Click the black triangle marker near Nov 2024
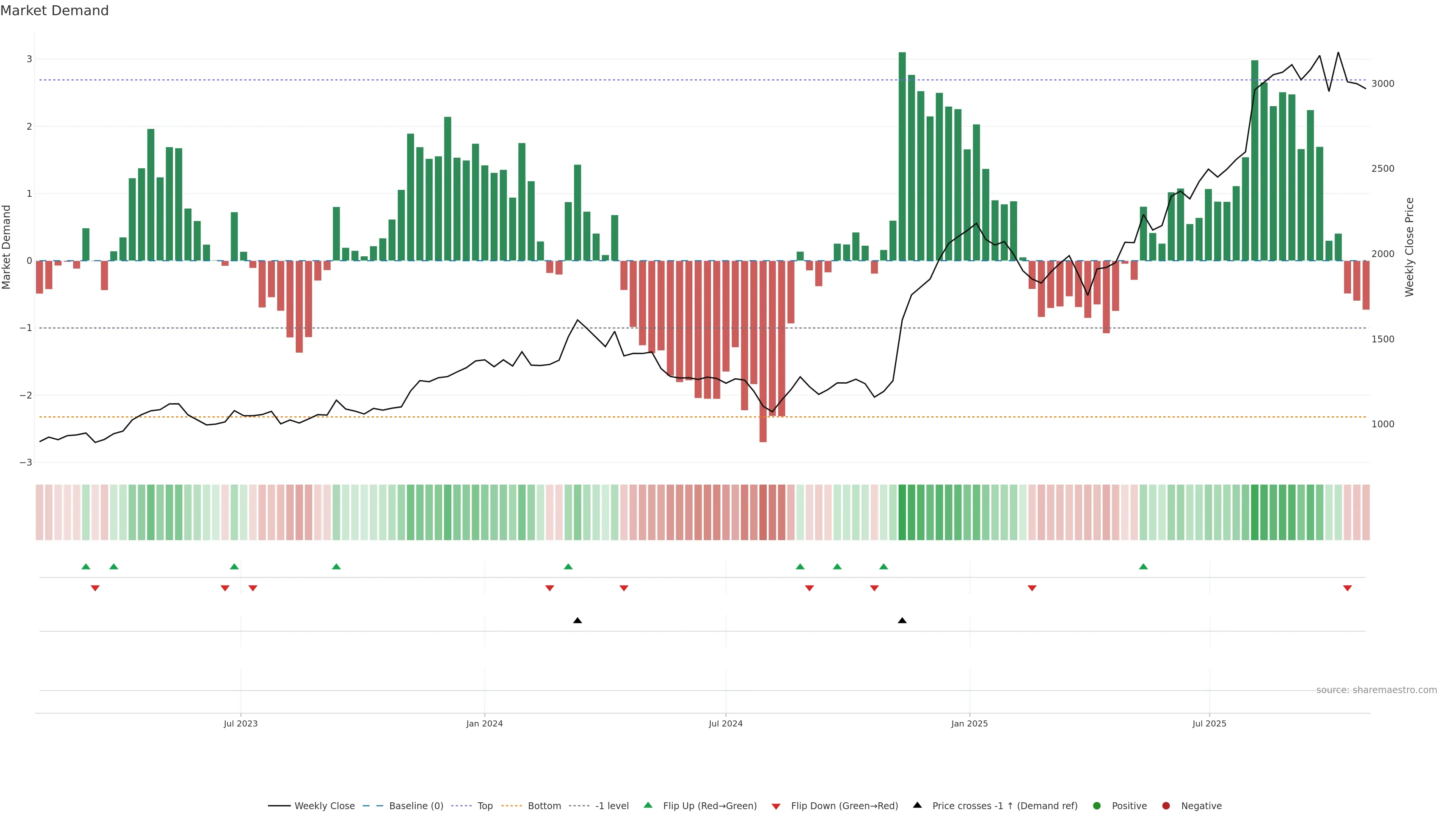Image resolution: width=1456 pixels, height=819 pixels. point(902,621)
